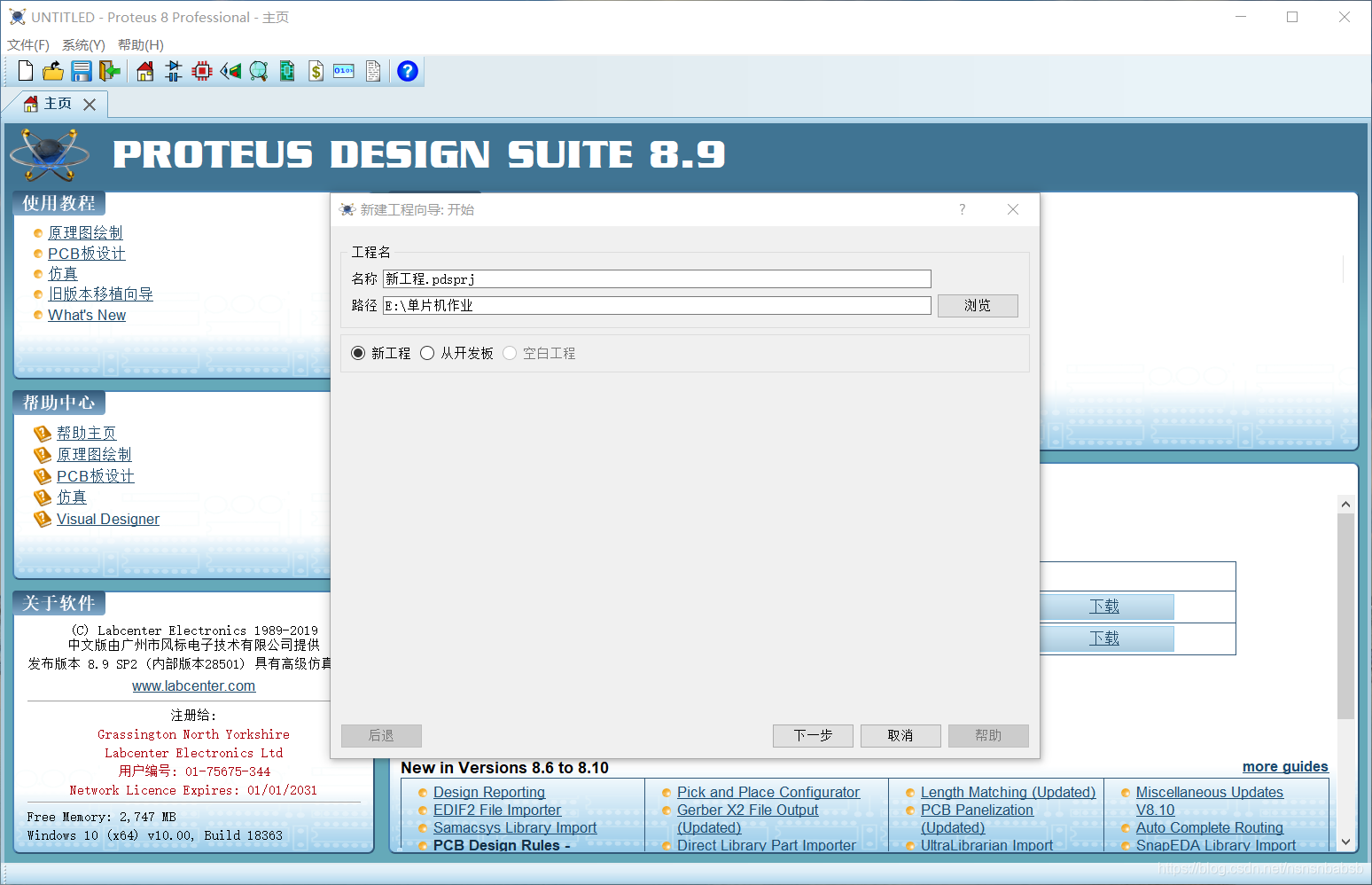Click the upper 下载 download button

1104,607
